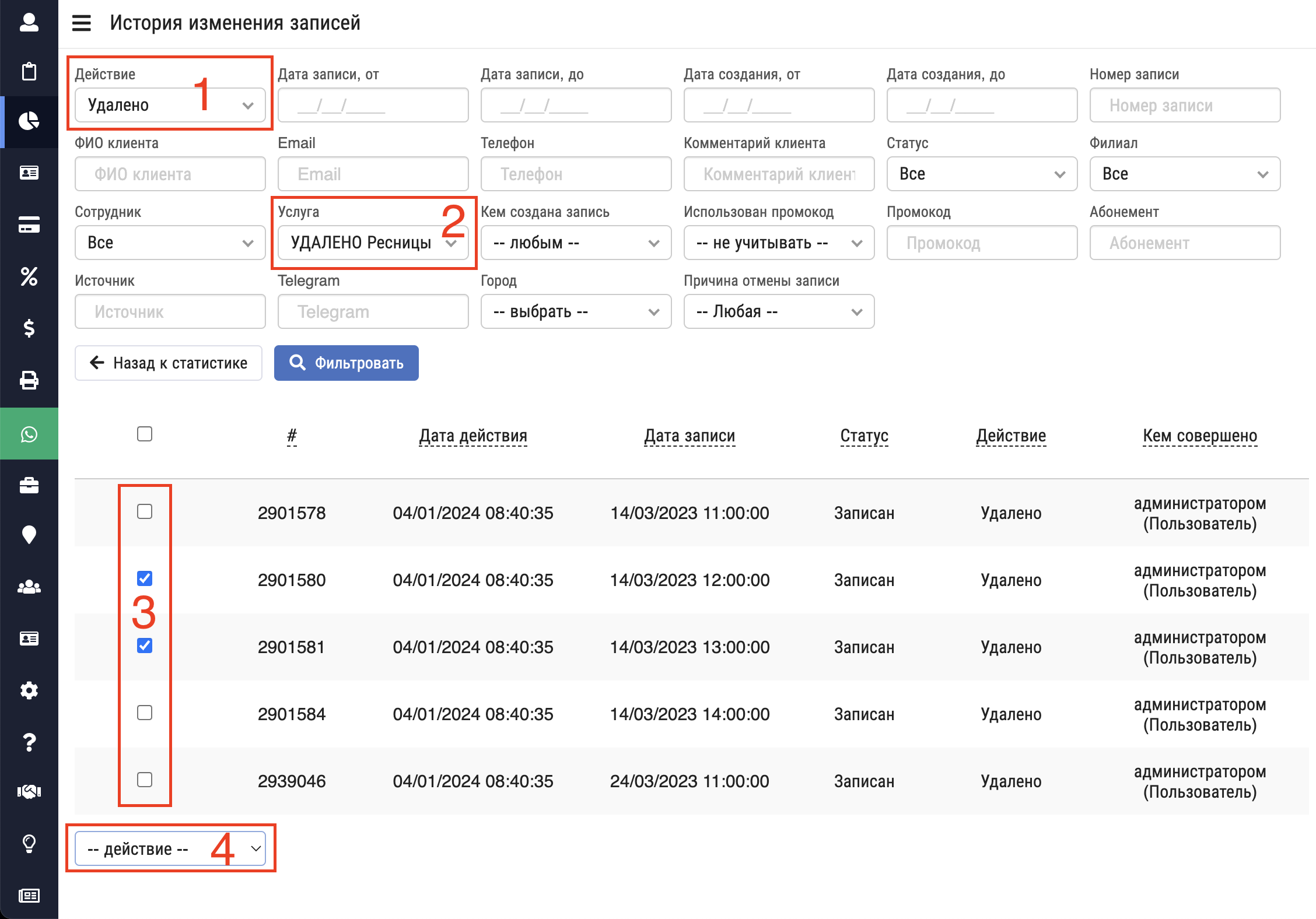Open the bulk "-- действие --" dropdown
The image size is (1316, 919).
(170, 848)
